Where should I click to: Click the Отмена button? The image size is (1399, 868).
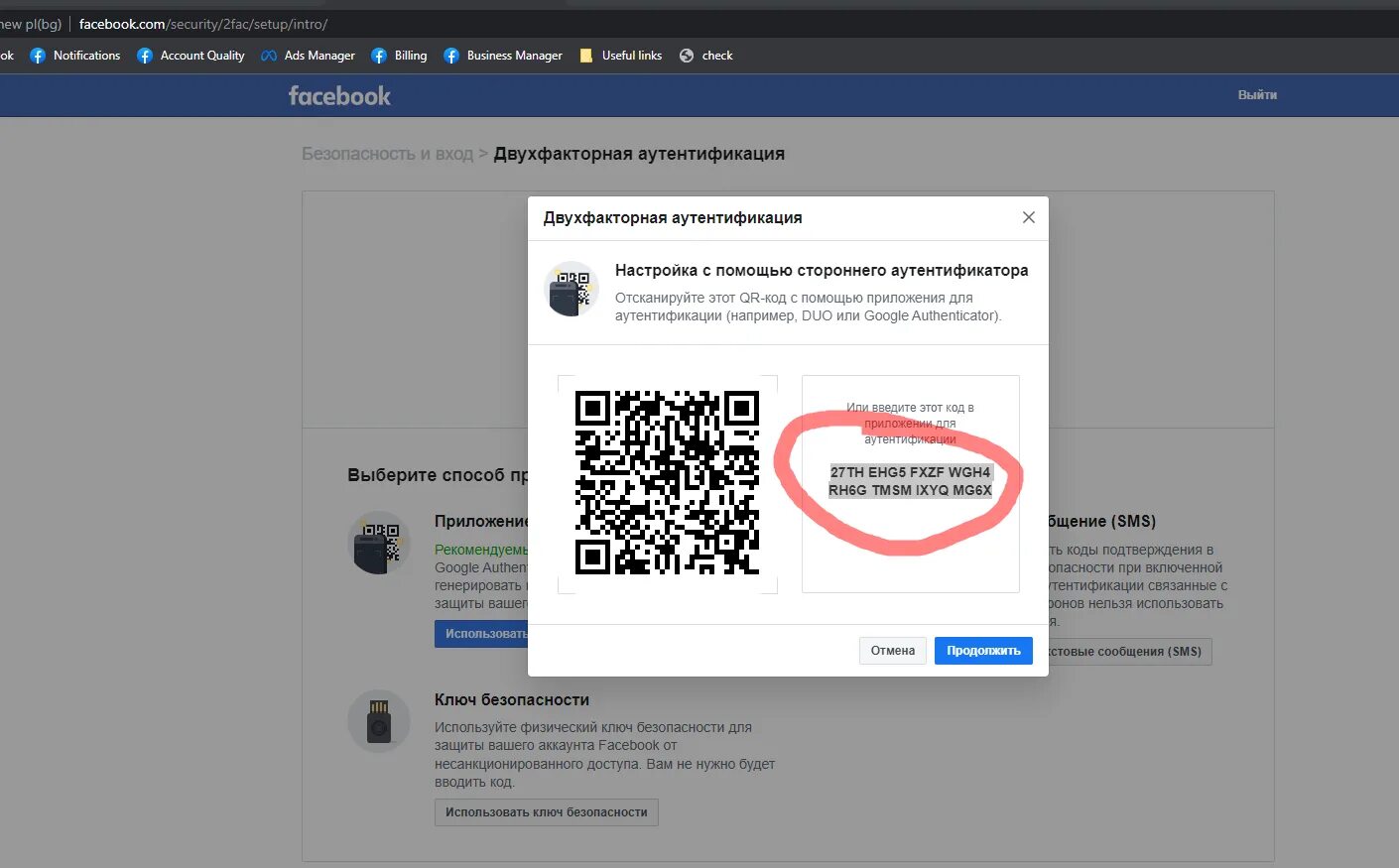(x=893, y=651)
